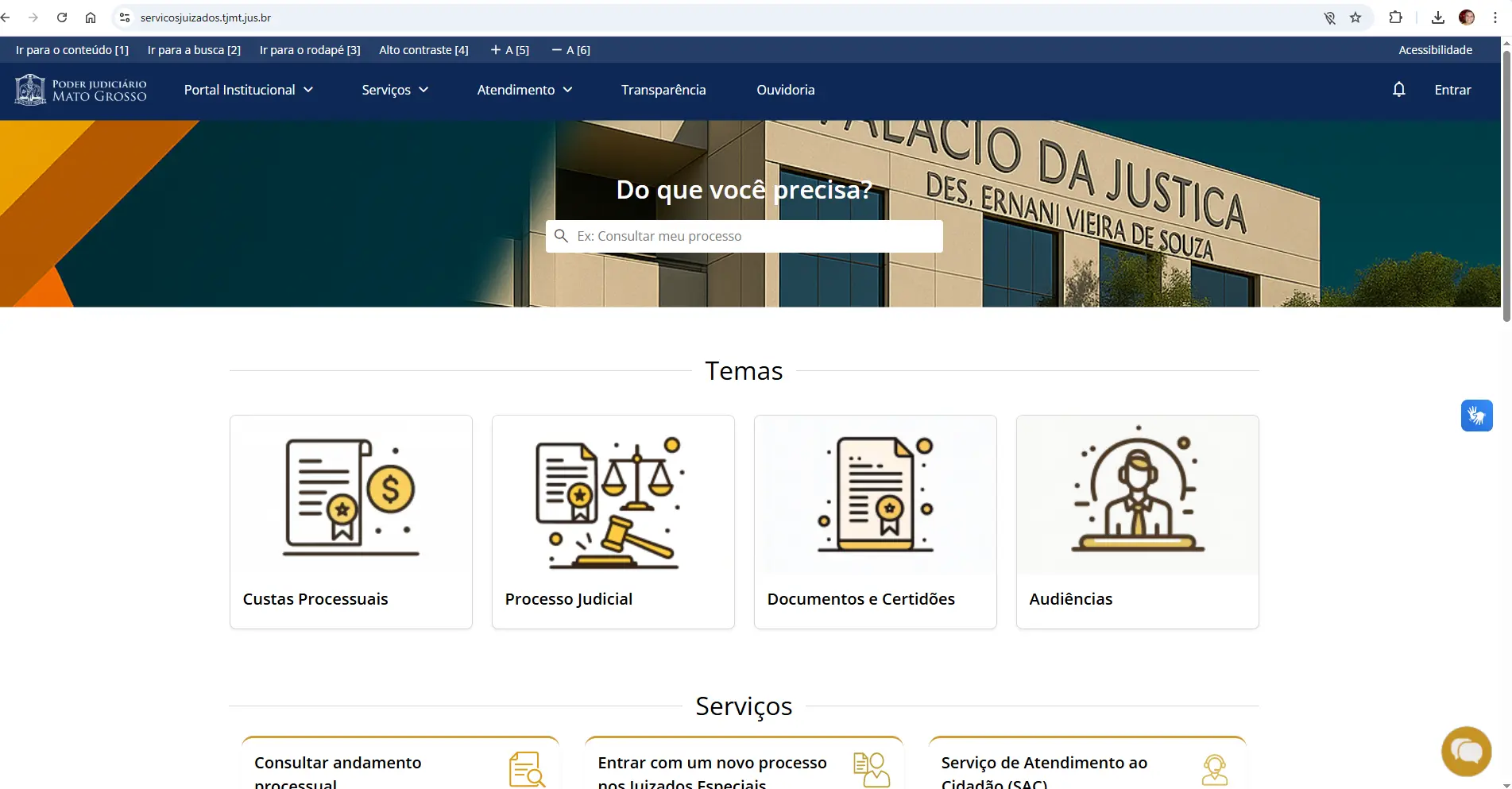Open the Ouvidoria menu item
This screenshot has height=789, width=1512.
(x=785, y=90)
